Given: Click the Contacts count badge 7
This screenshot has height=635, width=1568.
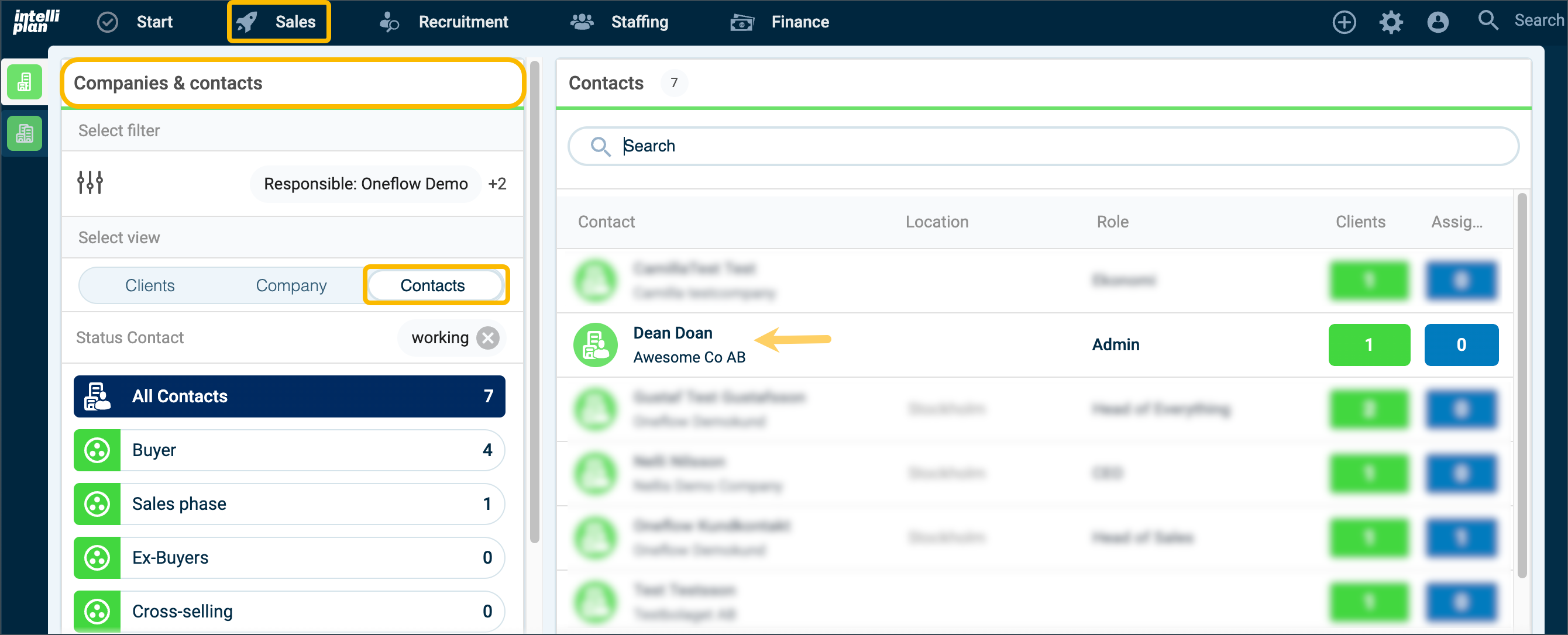Looking at the screenshot, I should coord(674,82).
